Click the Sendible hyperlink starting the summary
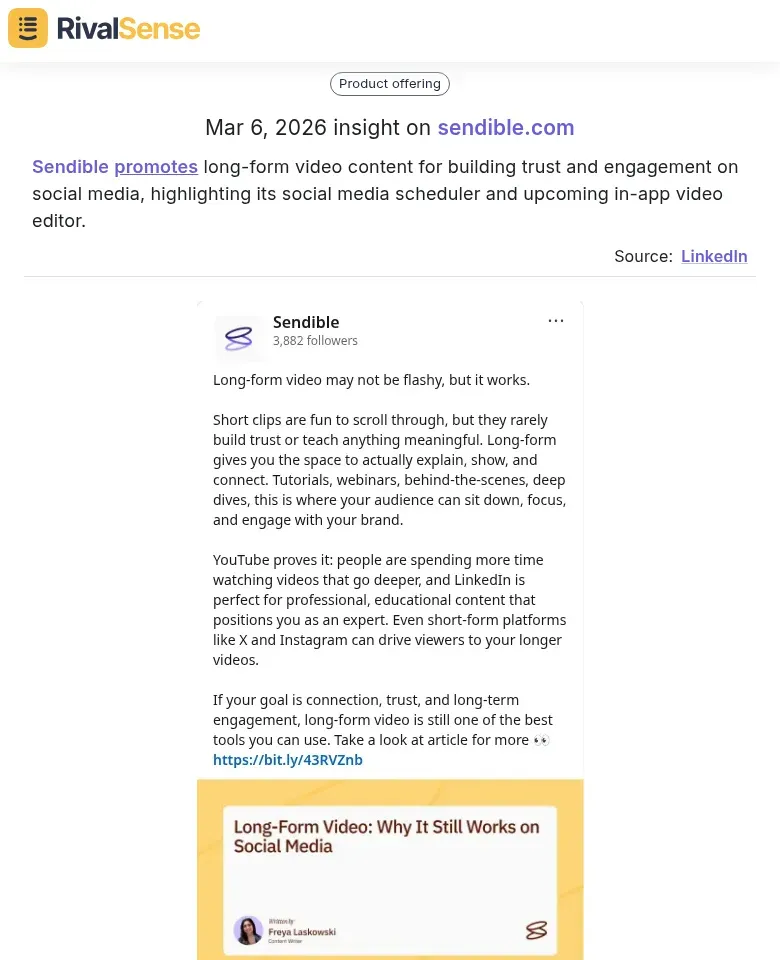Viewport: 780px width, 960px height. pyautogui.click(x=71, y=167)
